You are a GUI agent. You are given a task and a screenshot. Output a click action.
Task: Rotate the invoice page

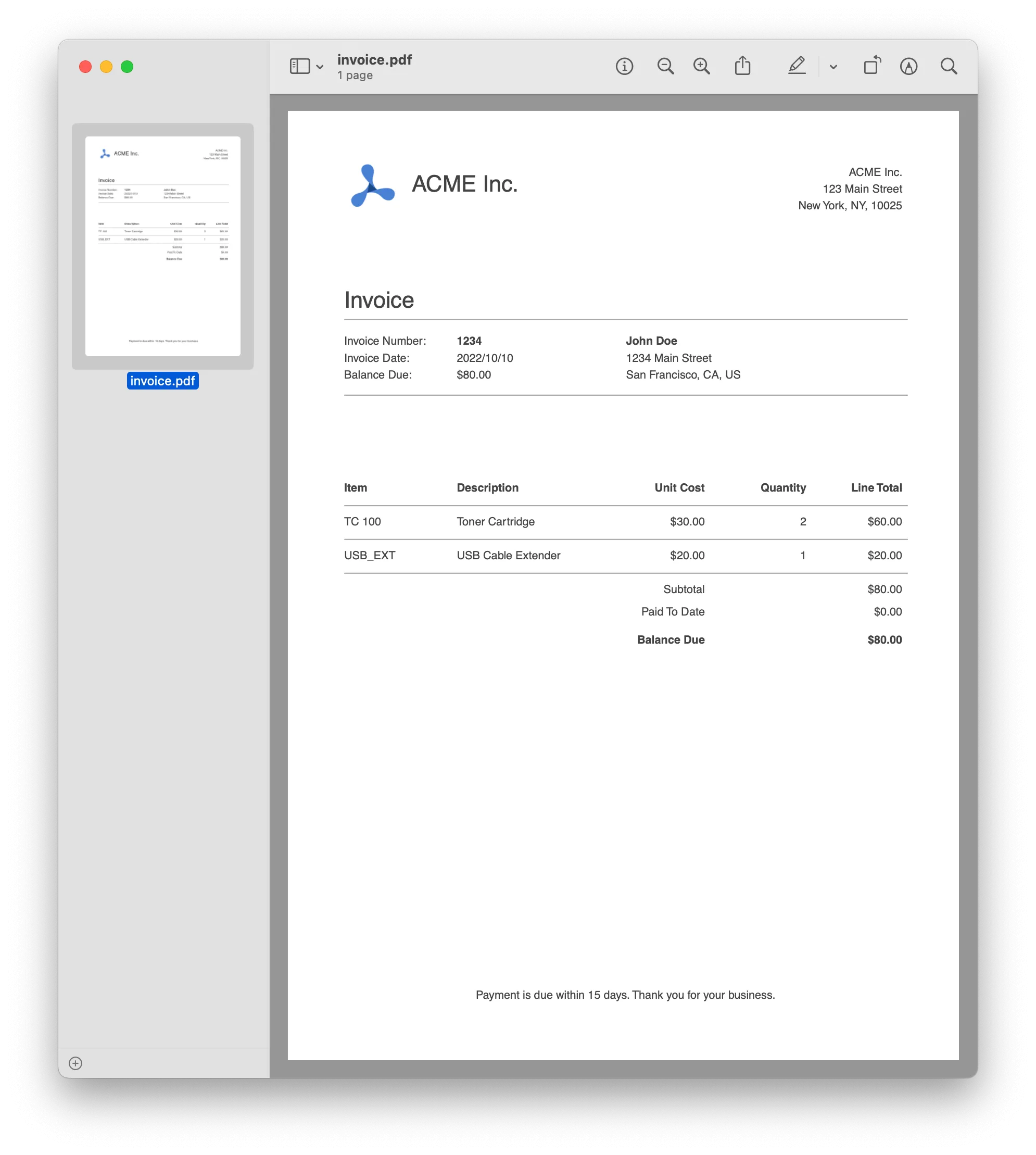(x=871, y=66)
